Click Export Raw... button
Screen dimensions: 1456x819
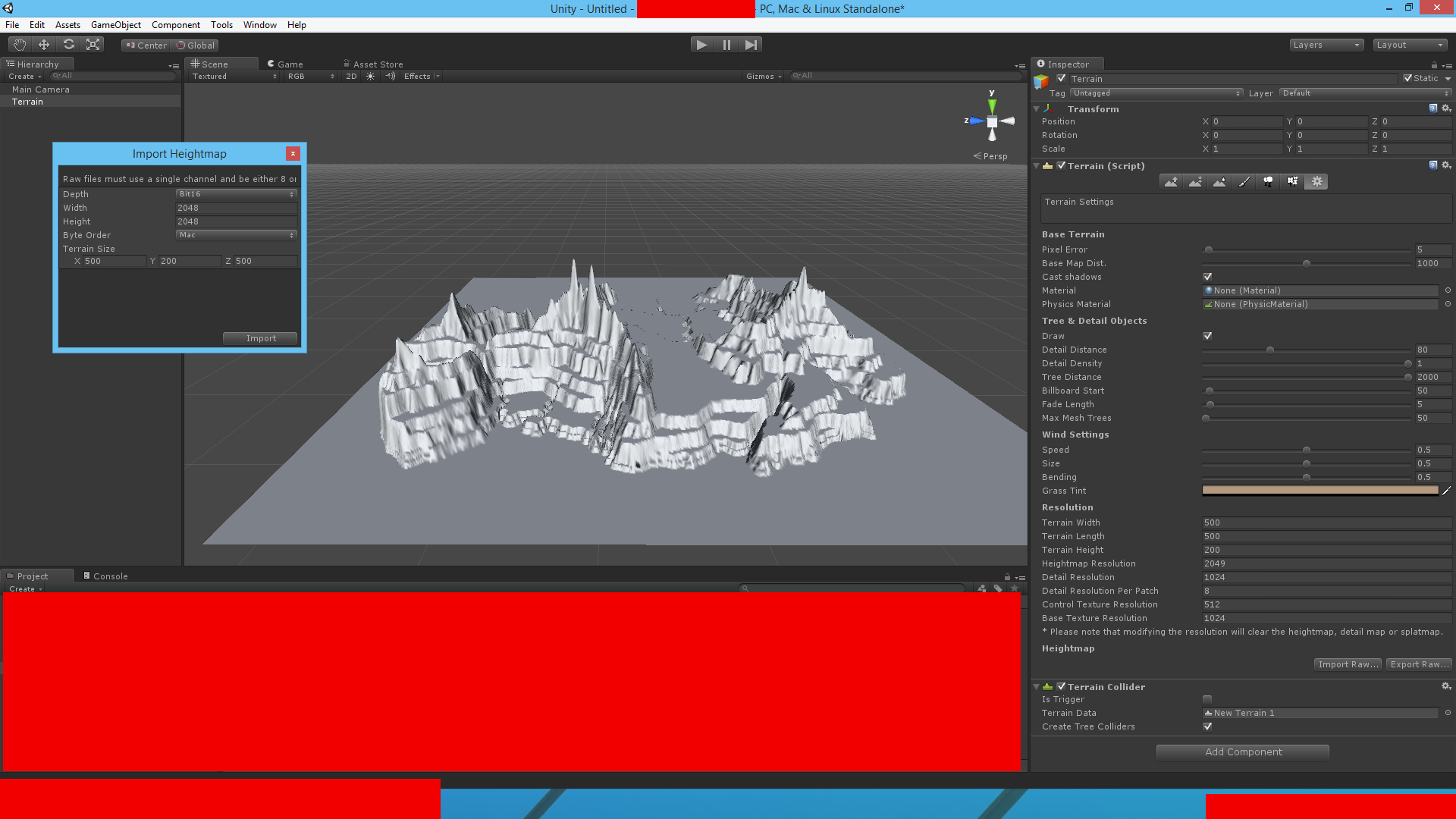point(1420,664)
